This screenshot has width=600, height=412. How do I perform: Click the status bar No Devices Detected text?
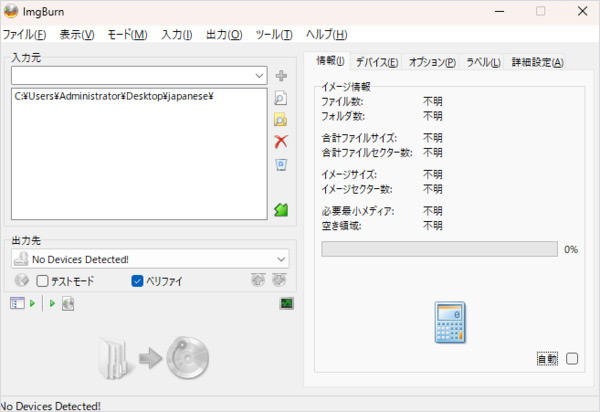click(51, 406)
